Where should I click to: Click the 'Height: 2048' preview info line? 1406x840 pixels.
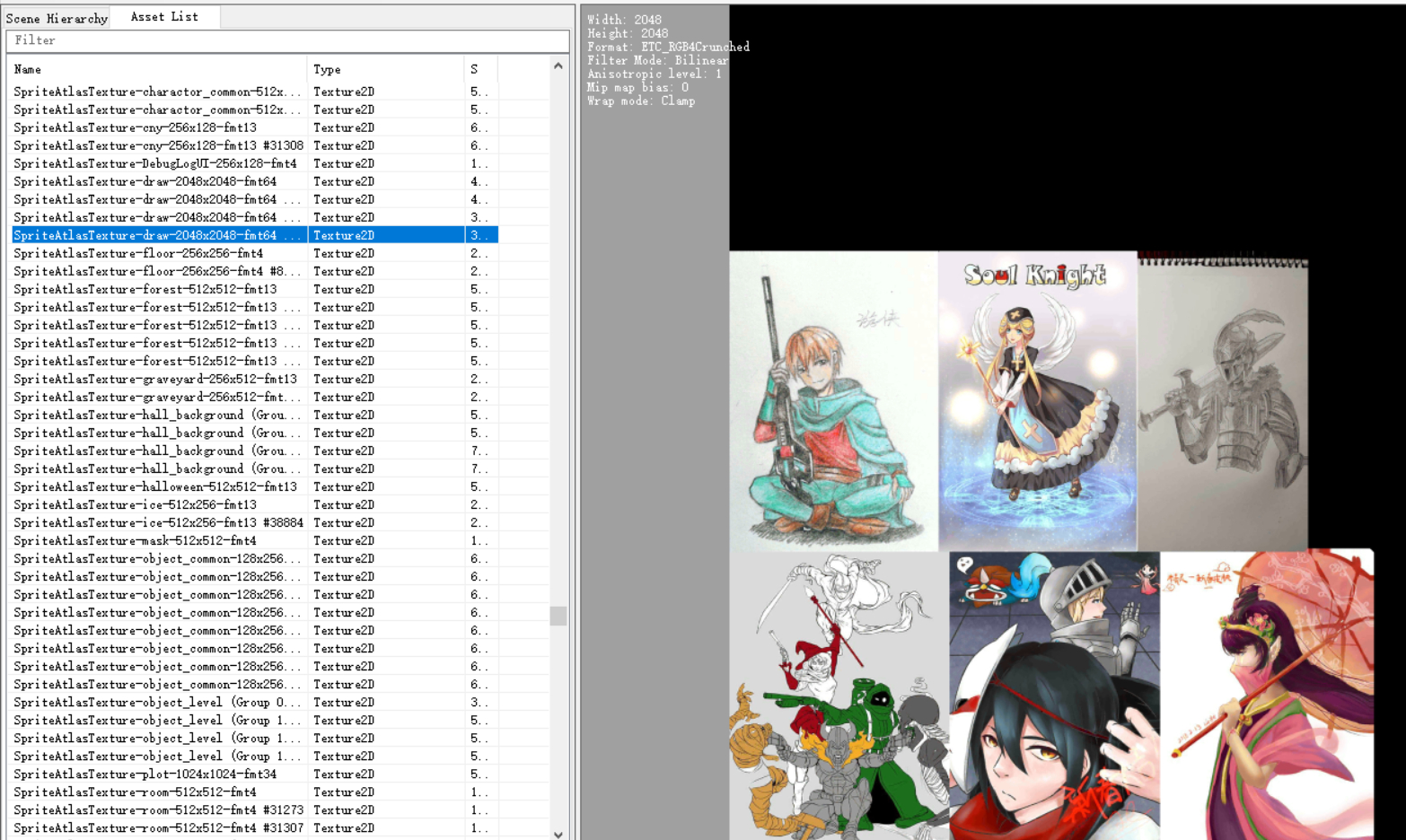point(628,33)
